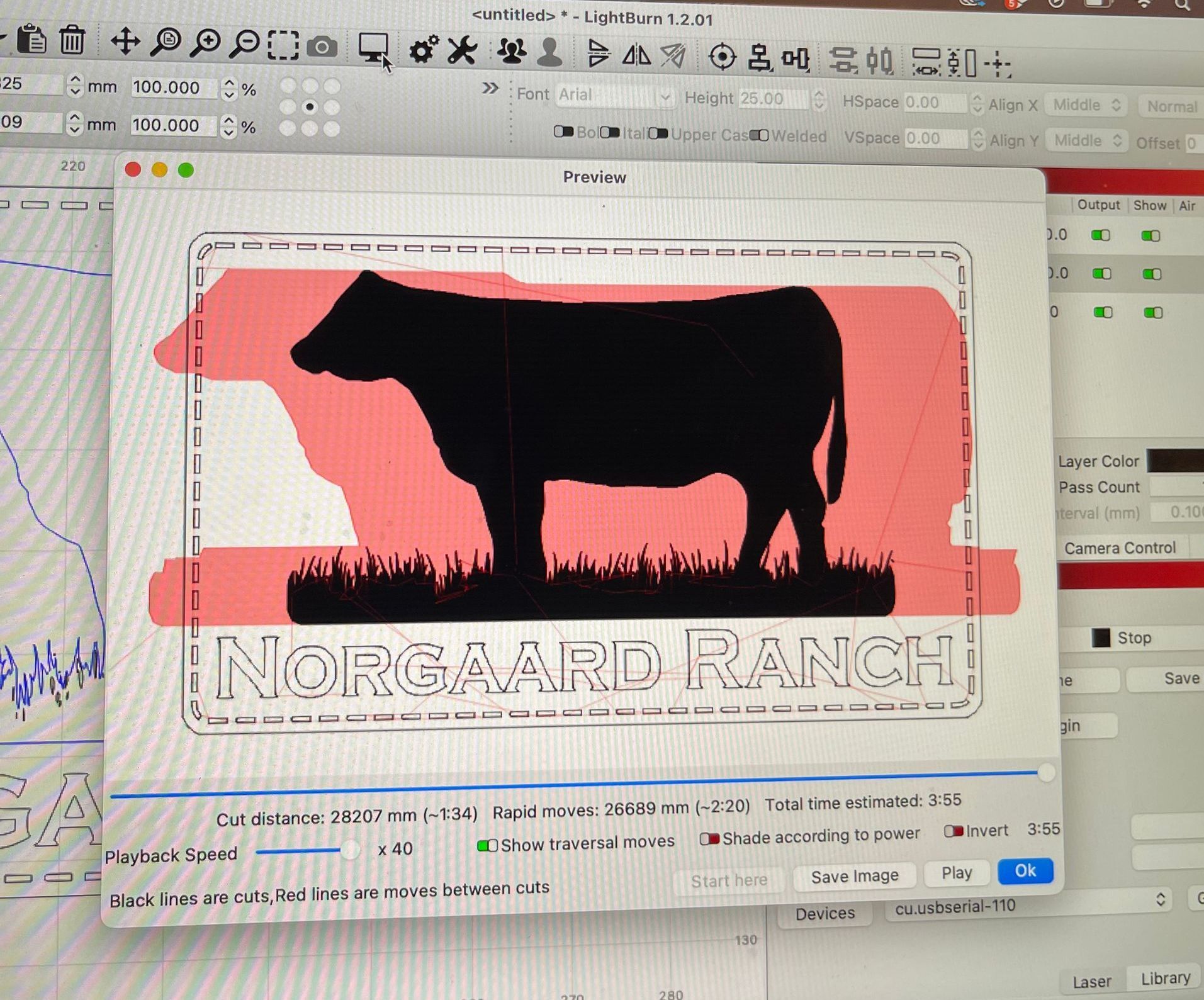1204x1000 pixels.
Task: Open Device Settings with the gear icon
Action: [x=423, y=48]
